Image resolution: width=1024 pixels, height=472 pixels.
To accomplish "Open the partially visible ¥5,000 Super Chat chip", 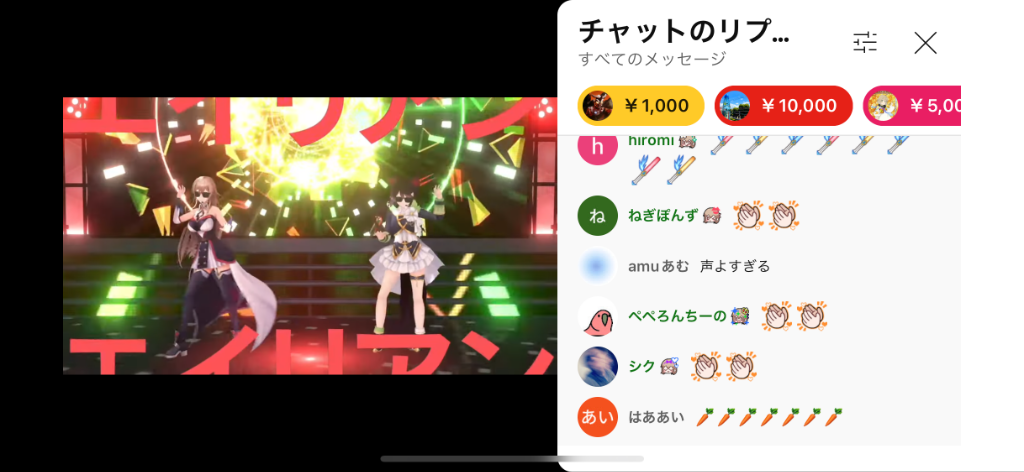I will point(912,105).
